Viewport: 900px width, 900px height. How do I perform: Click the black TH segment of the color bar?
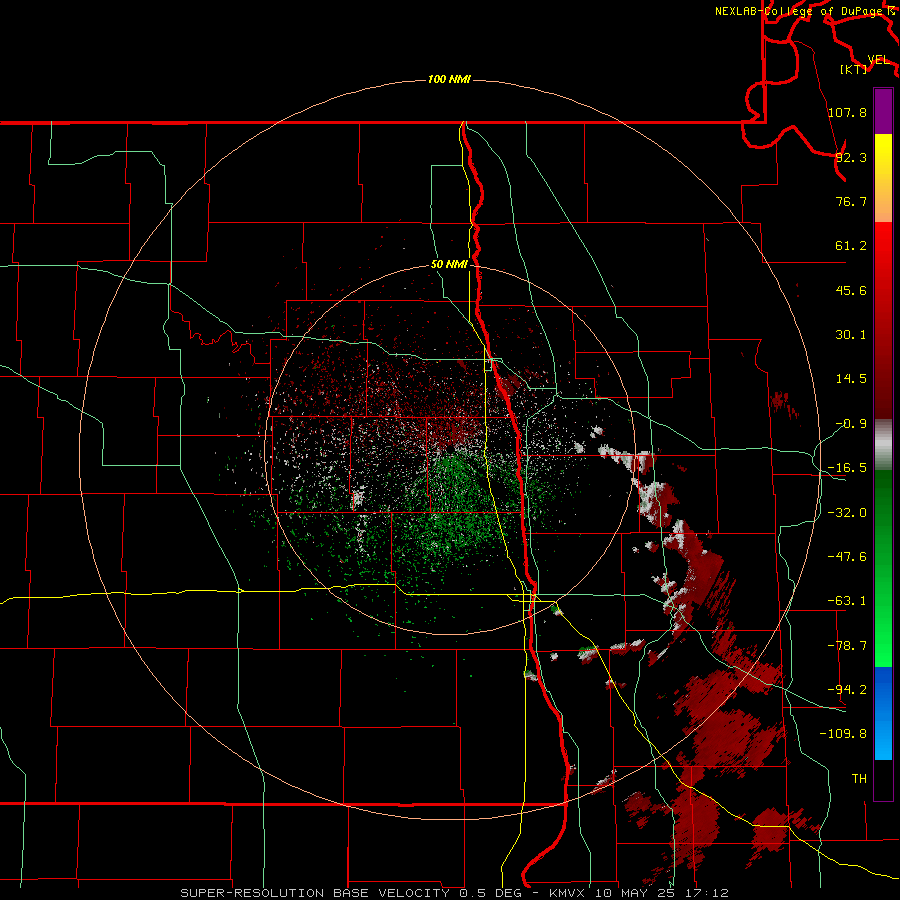(x=883, y=779)
